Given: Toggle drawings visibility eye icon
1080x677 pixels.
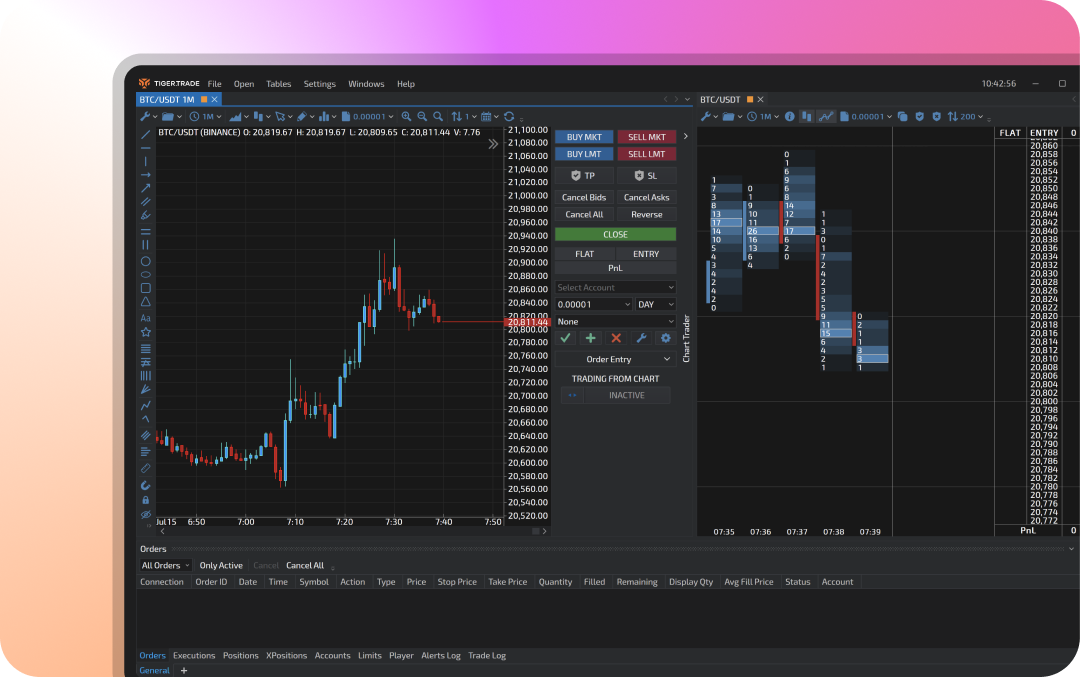Looking at the screenshot, I should (x=146, y=515).
